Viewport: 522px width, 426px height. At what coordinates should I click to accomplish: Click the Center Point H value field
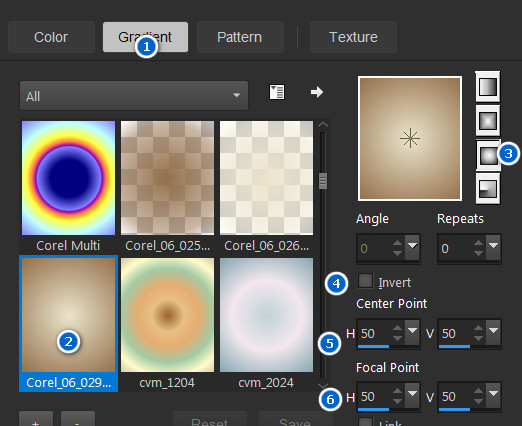(x=374, y=333)
